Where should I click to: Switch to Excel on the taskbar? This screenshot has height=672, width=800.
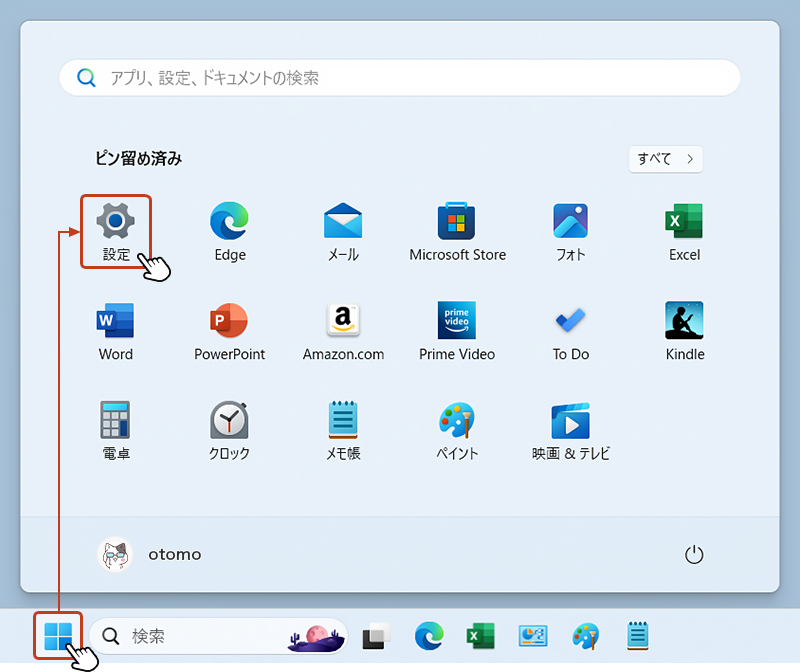(481, 636)
